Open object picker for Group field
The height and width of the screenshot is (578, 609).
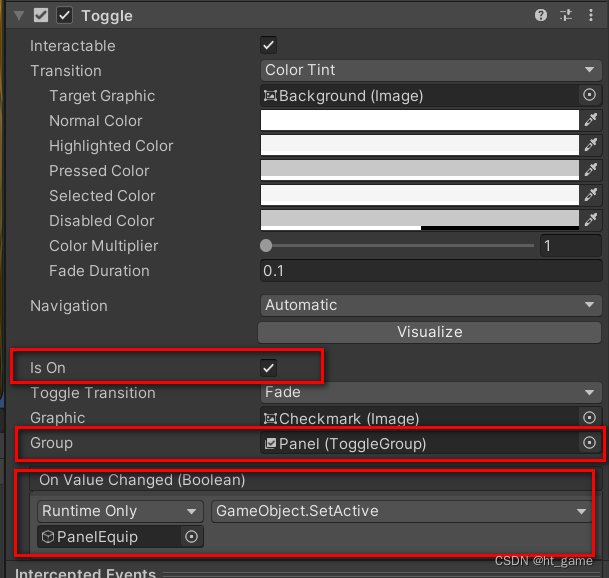pyautogui.click(x=589, y=443)
